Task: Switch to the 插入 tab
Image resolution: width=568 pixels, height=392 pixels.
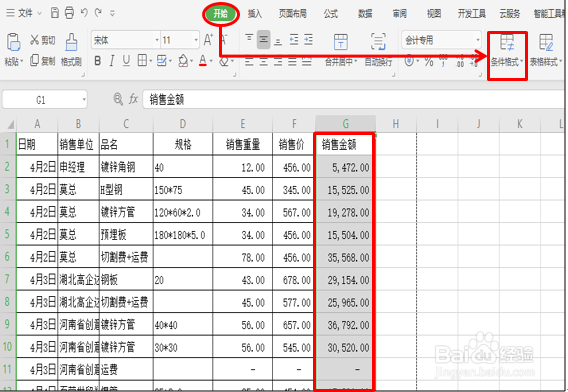Action: (255, 14)
